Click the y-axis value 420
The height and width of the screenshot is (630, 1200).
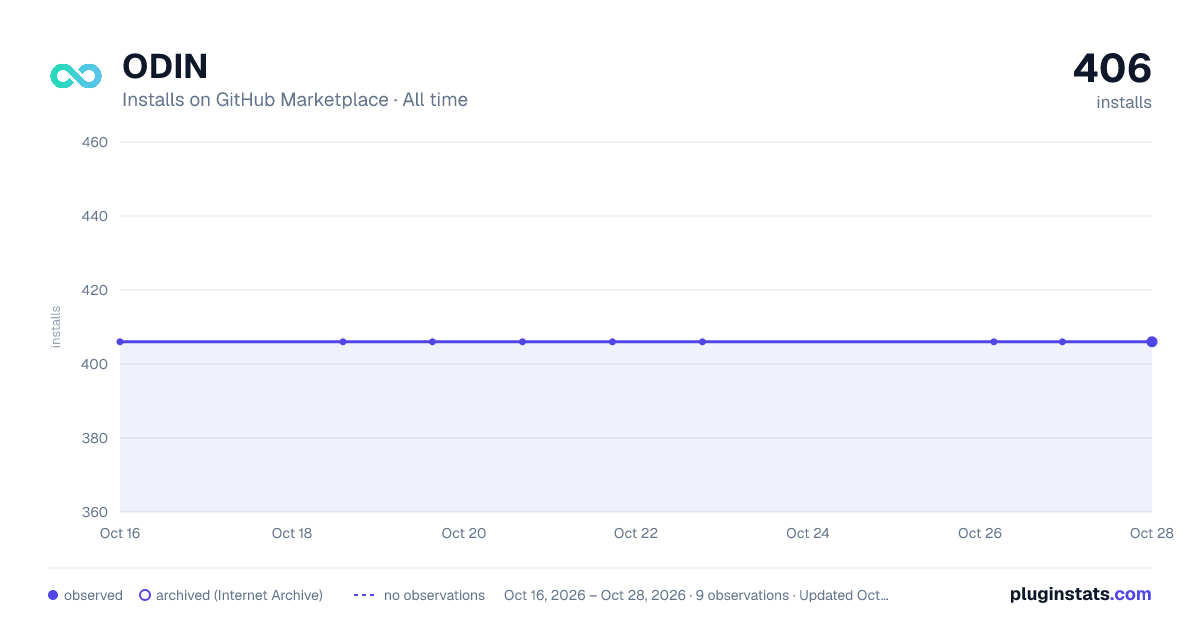[94, 290]
